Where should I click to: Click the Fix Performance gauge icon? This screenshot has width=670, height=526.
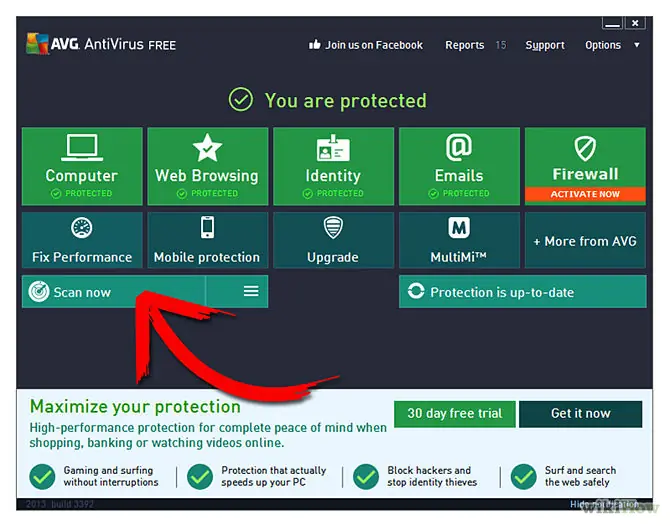(x=82, y=228)
